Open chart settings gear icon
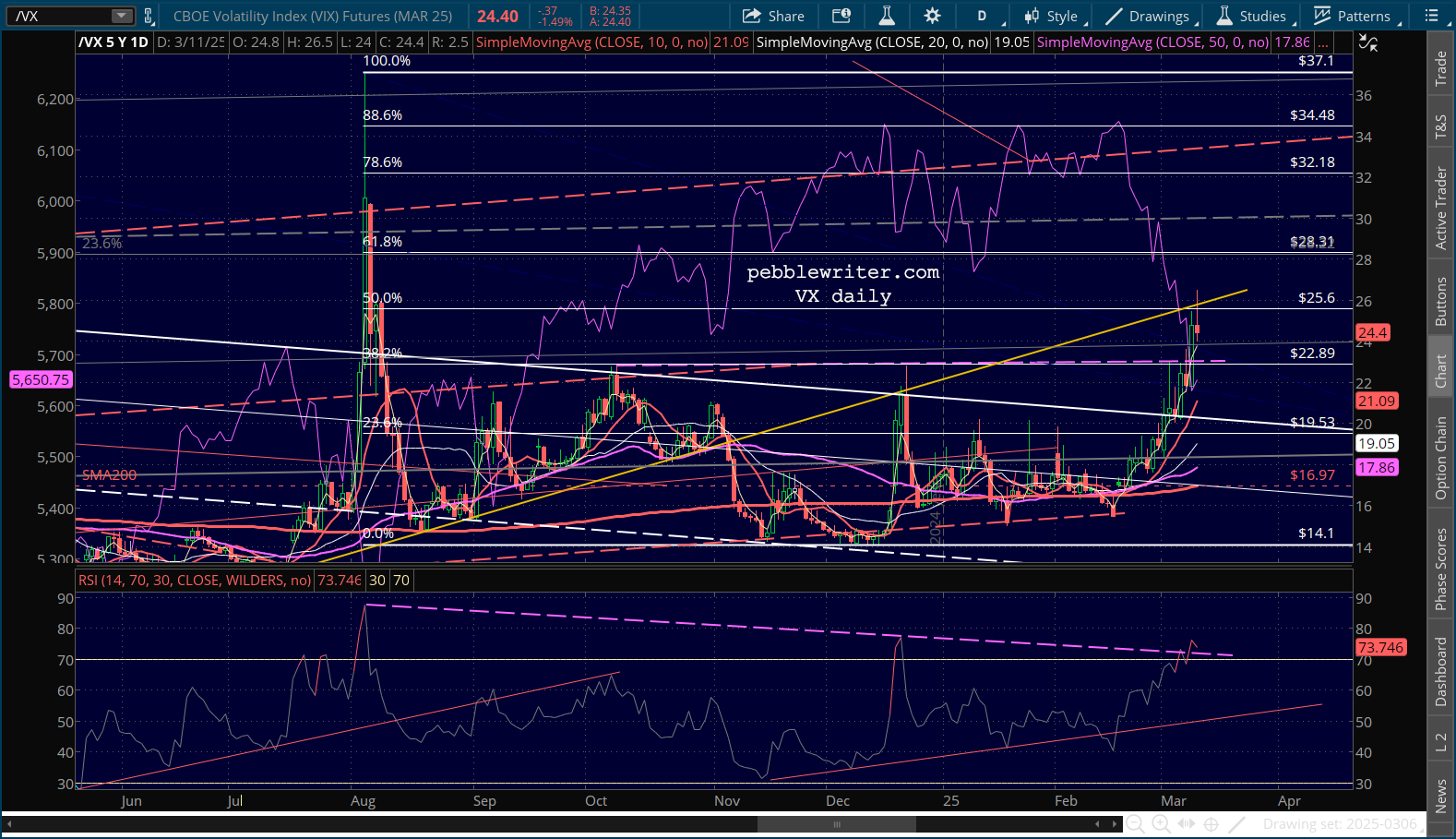 932,16
